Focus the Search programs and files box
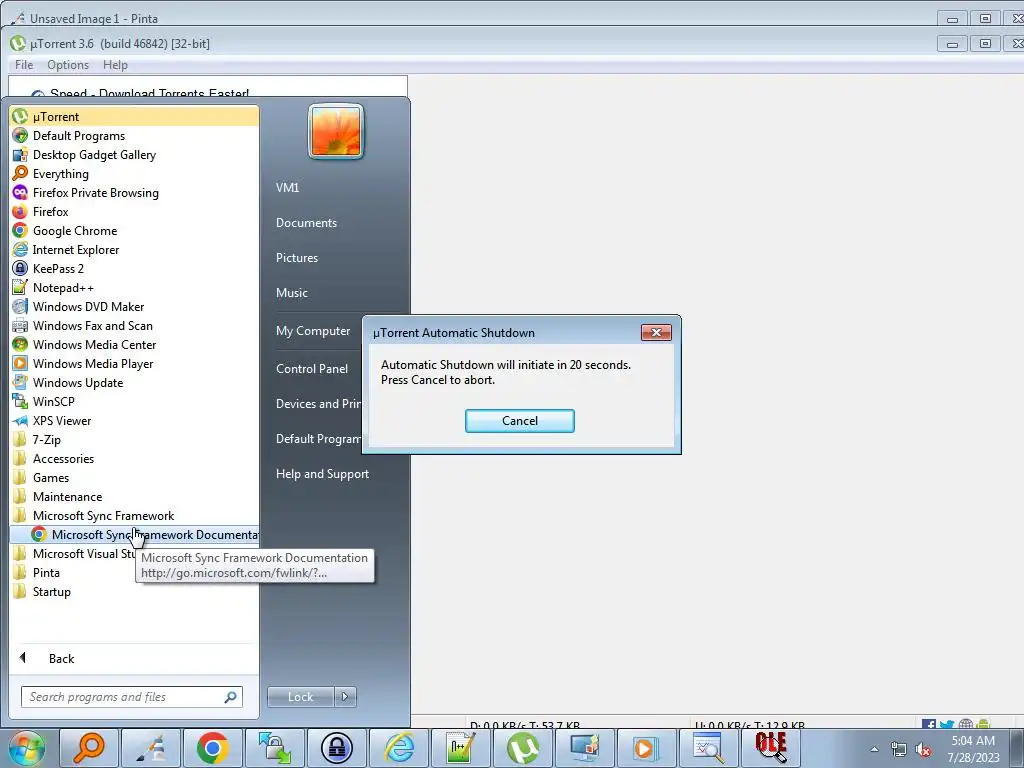Viewport: 1024px width, 768px height. pyautogui.click(x=132, y=697)
